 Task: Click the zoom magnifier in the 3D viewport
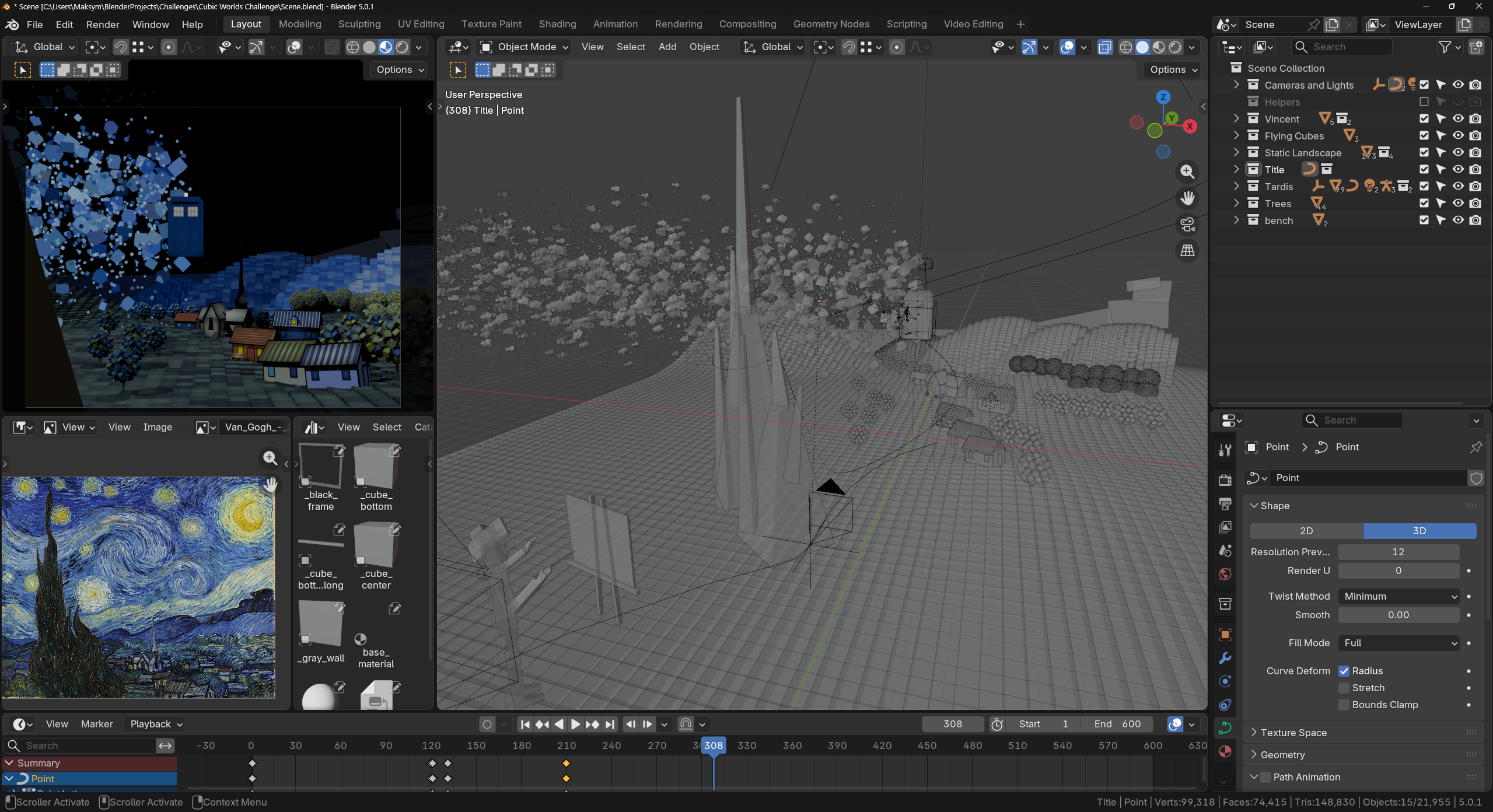click(x=1187, y=172)
